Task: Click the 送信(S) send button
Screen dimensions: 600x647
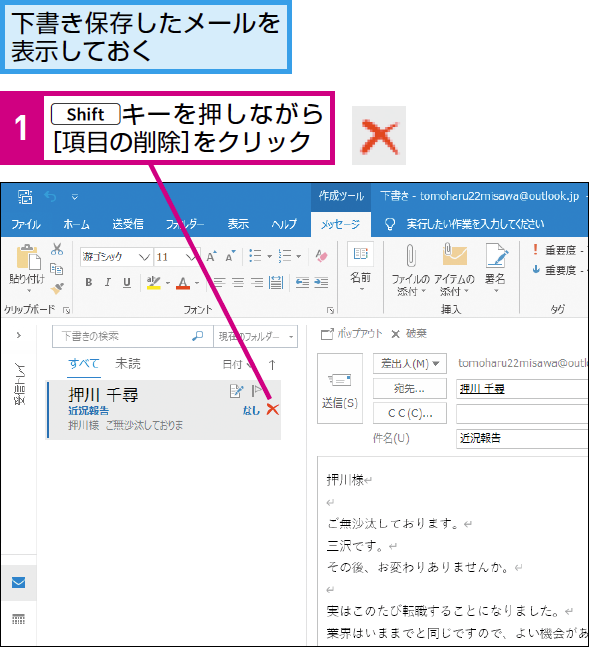Action: coord(340,388)
